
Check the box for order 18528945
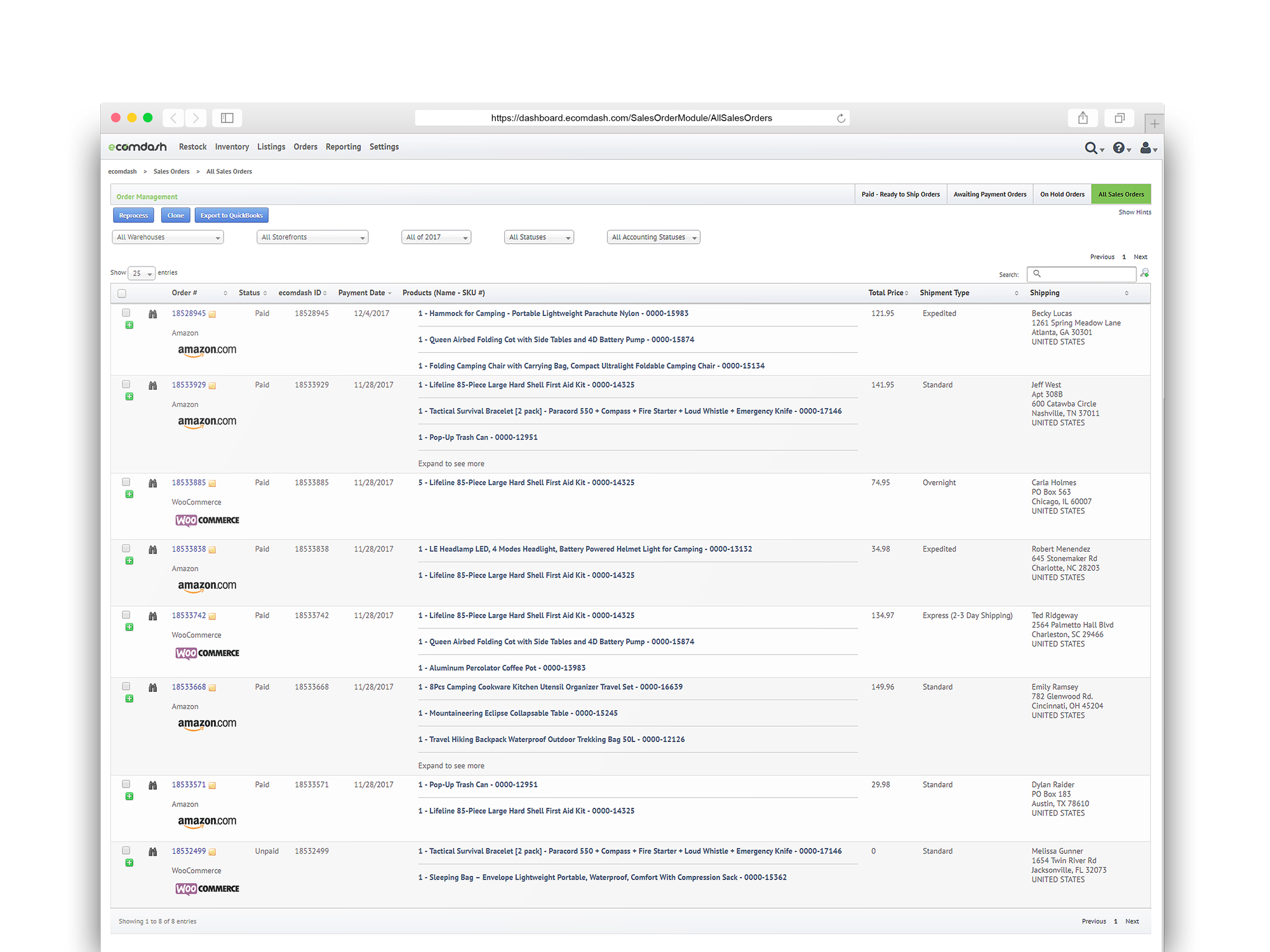coord(126,313)
